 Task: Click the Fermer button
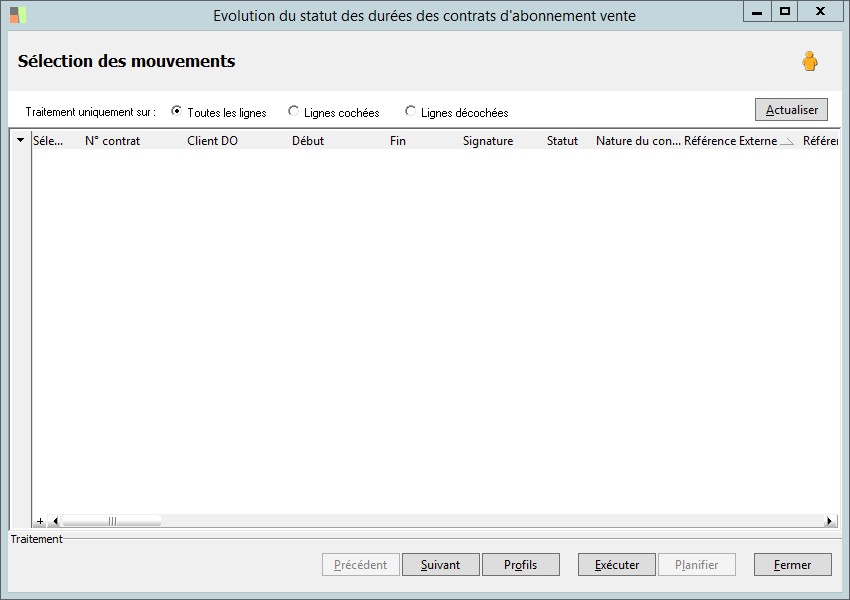pyautogui.click(x=793, y=565)
